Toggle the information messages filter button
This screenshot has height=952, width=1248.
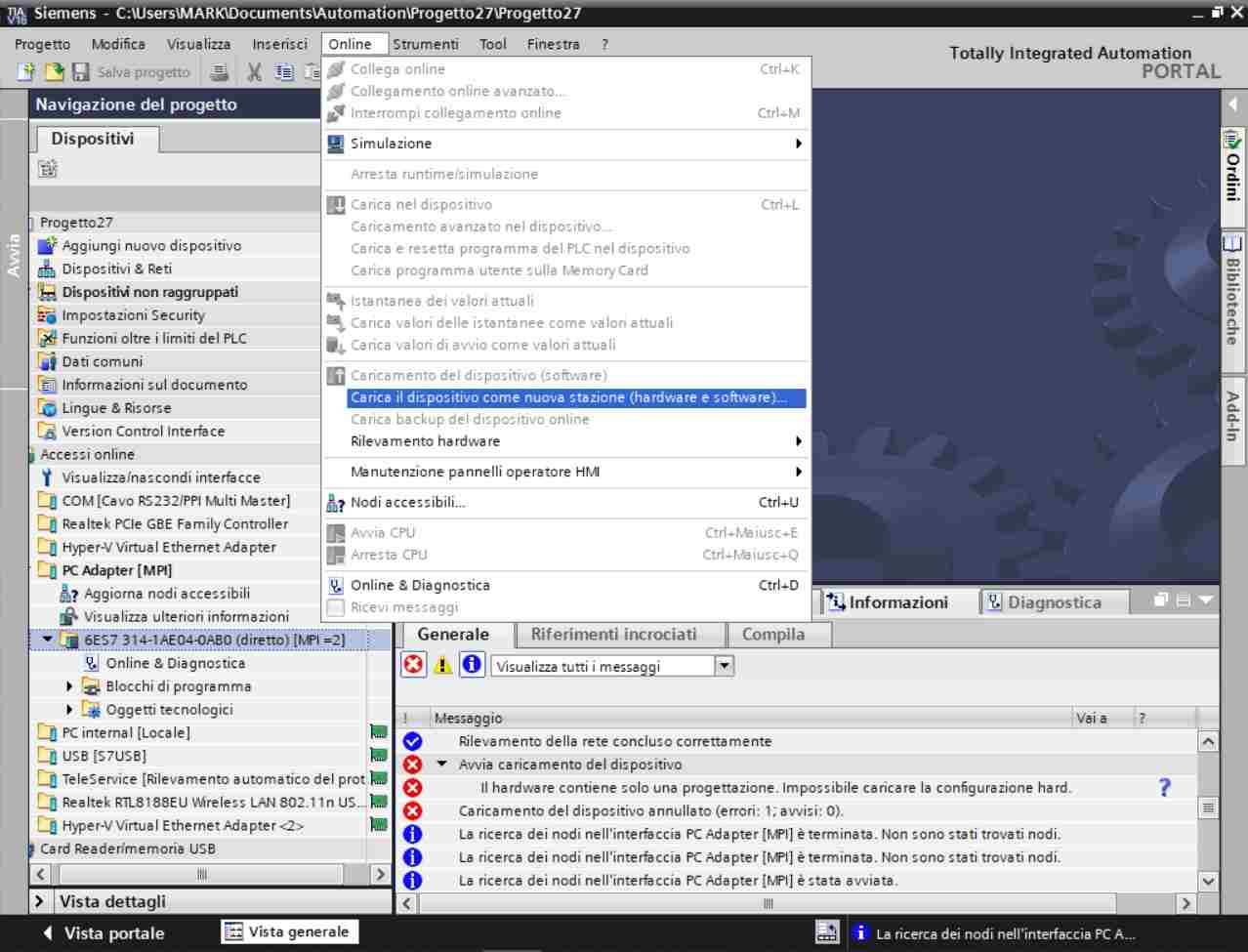point(472,665)
